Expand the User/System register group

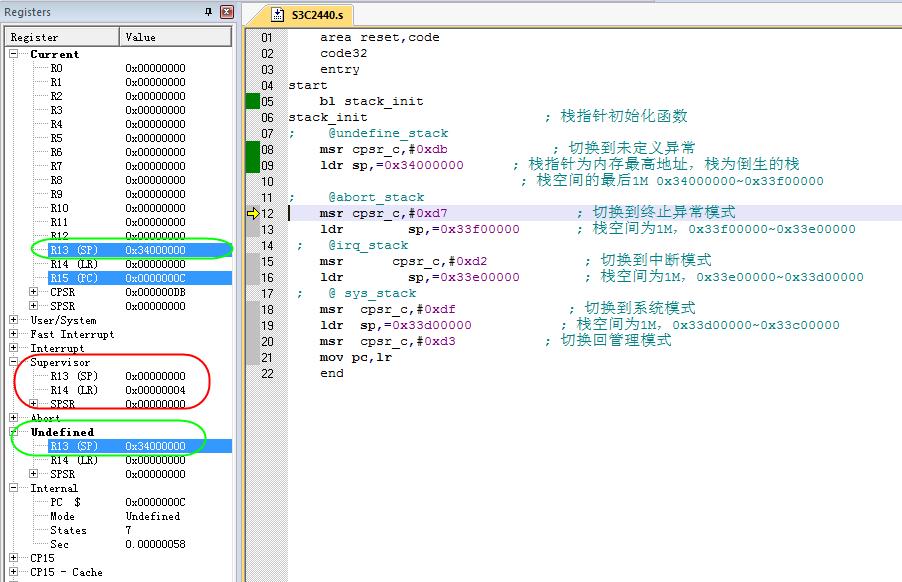[15, 320]
